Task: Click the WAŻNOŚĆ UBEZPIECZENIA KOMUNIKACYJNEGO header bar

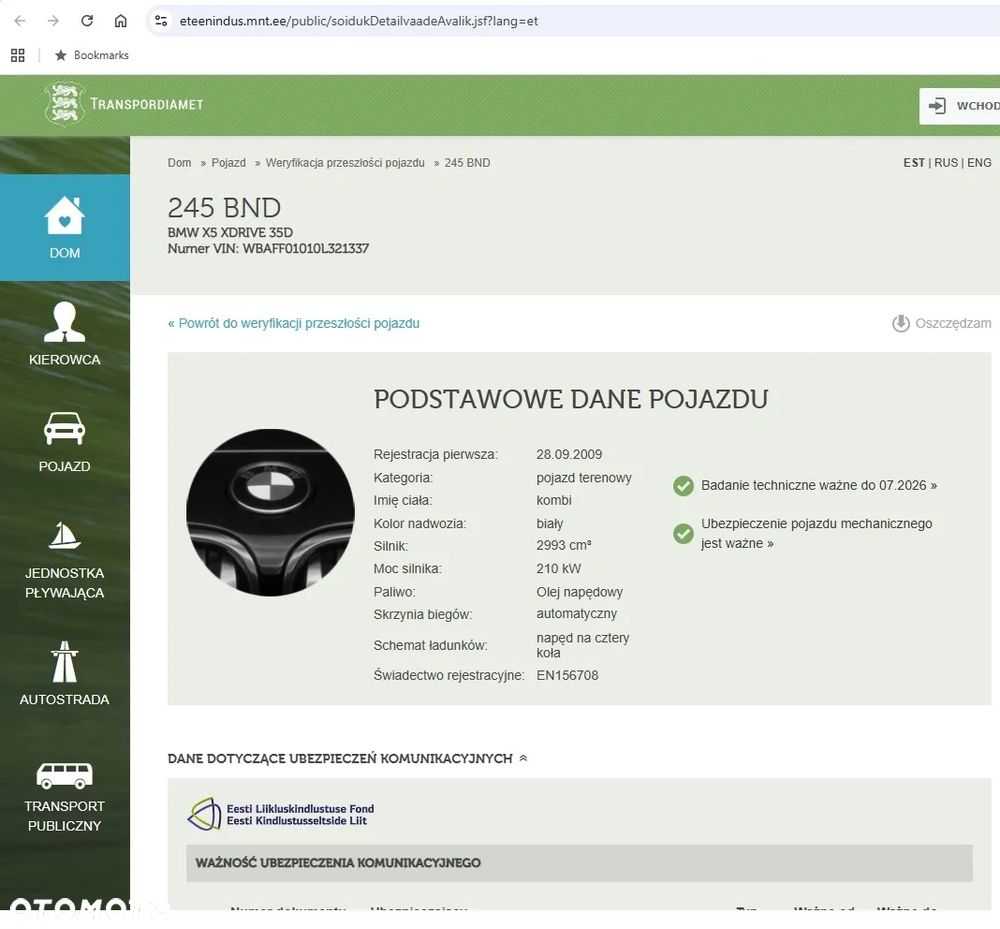Action: [579, 863]
